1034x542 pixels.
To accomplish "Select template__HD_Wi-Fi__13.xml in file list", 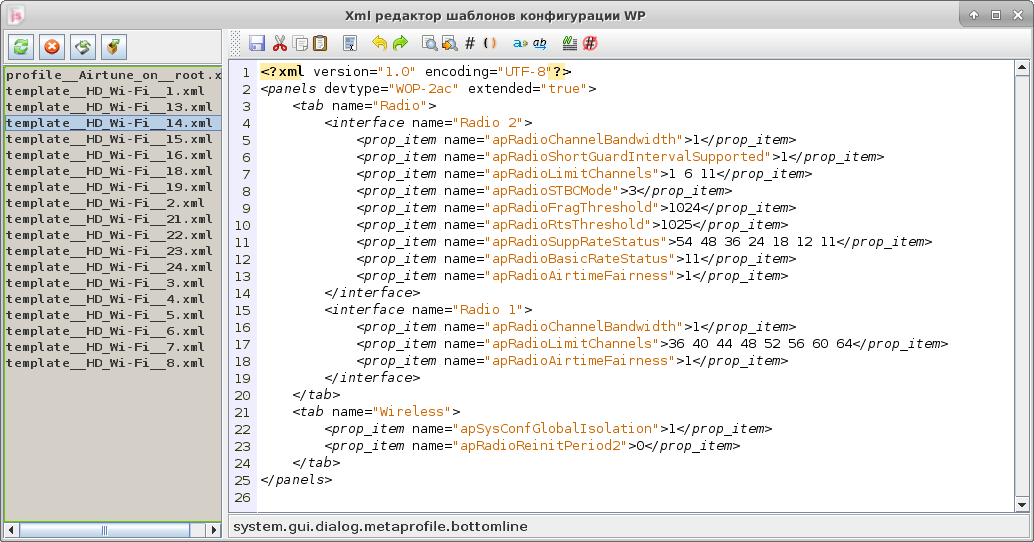I will click(109, 107).
